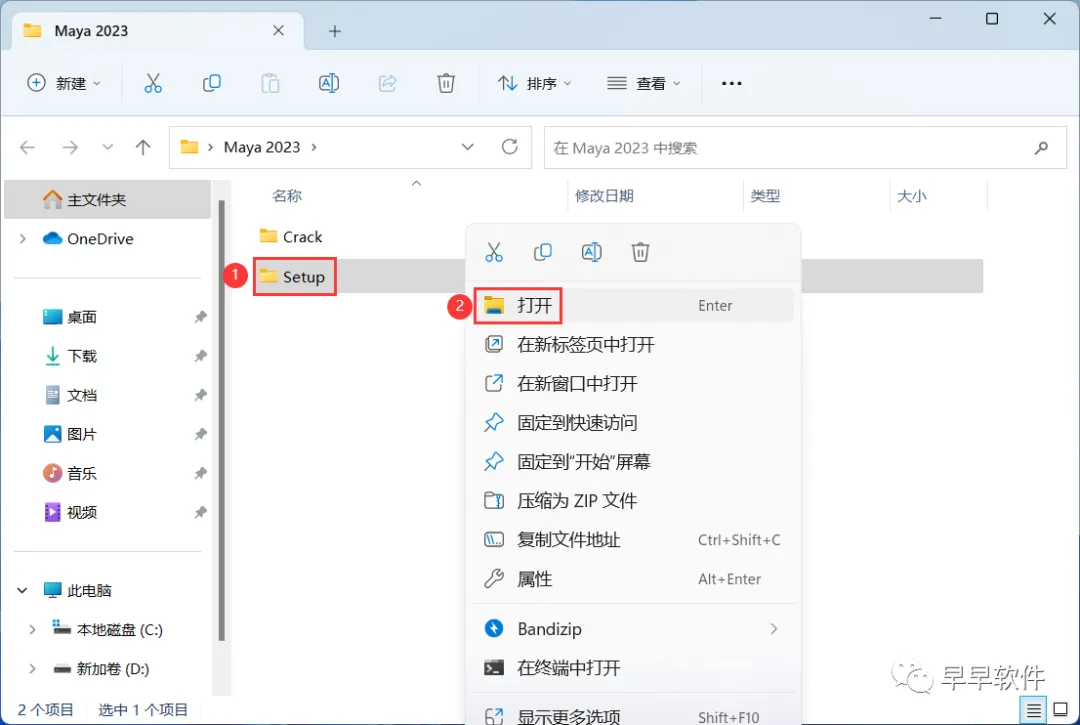Select the Crack folder

click(x=291, y=236)
